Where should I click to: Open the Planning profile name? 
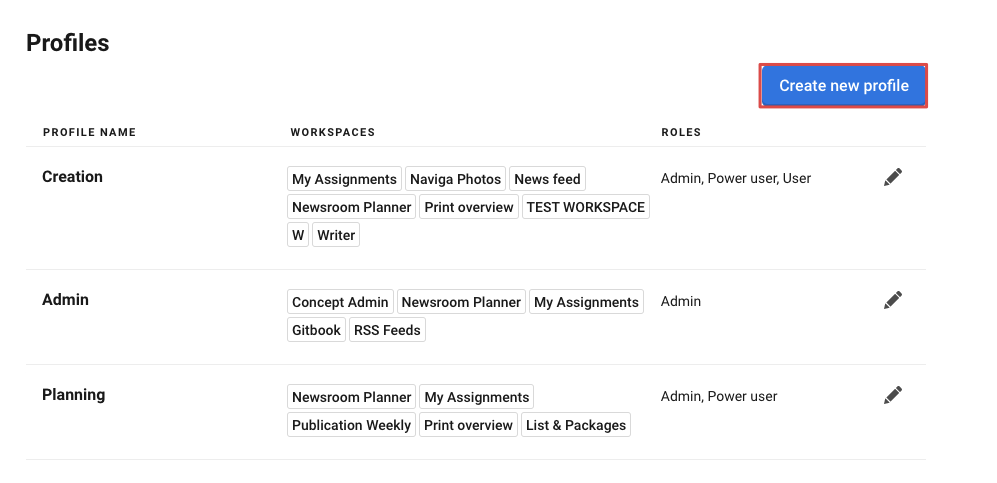click(x=74, y=395)
